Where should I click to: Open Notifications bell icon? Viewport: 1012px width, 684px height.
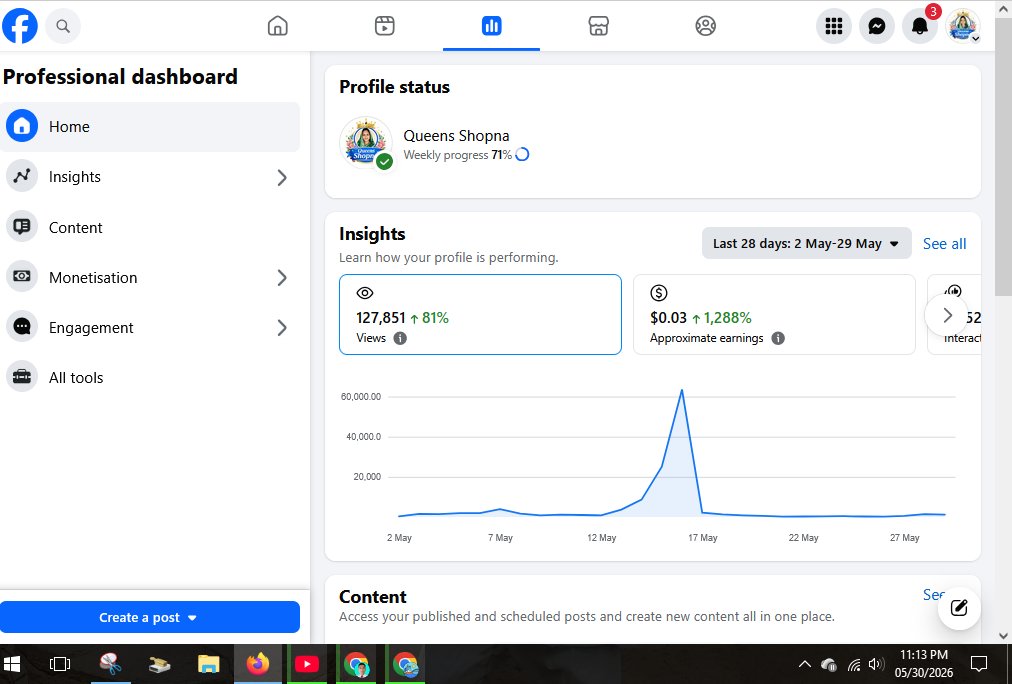[x=920, y=26]
